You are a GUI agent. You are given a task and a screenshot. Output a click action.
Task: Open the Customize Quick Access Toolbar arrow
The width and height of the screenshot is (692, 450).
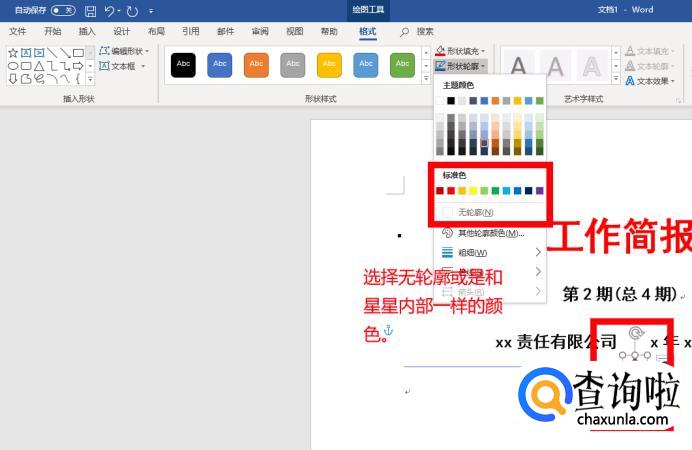[151, 11]
